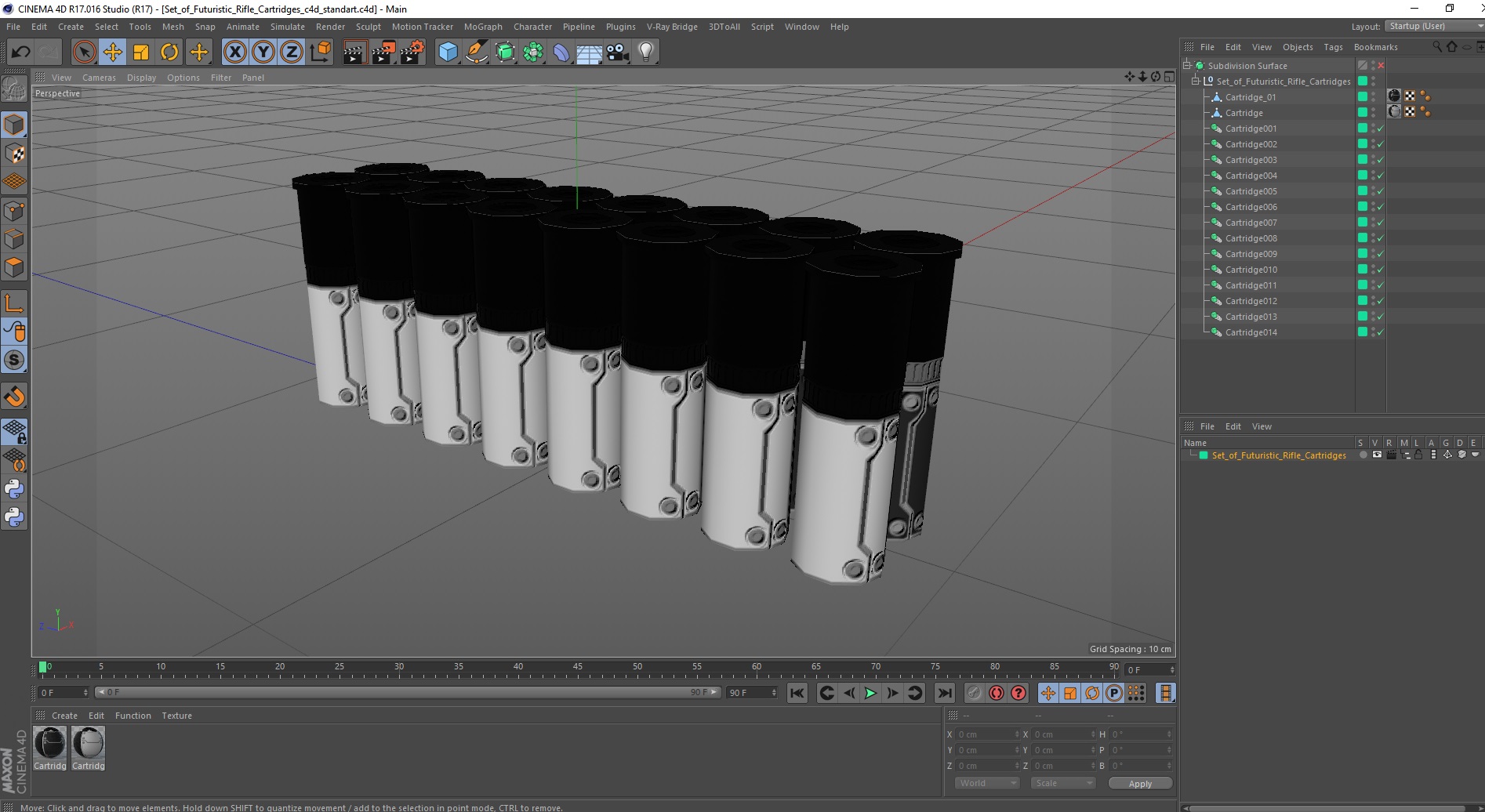Open the MoGraph menu
The height and width of the screenshot is (812, 1485).
pos(483,27)
